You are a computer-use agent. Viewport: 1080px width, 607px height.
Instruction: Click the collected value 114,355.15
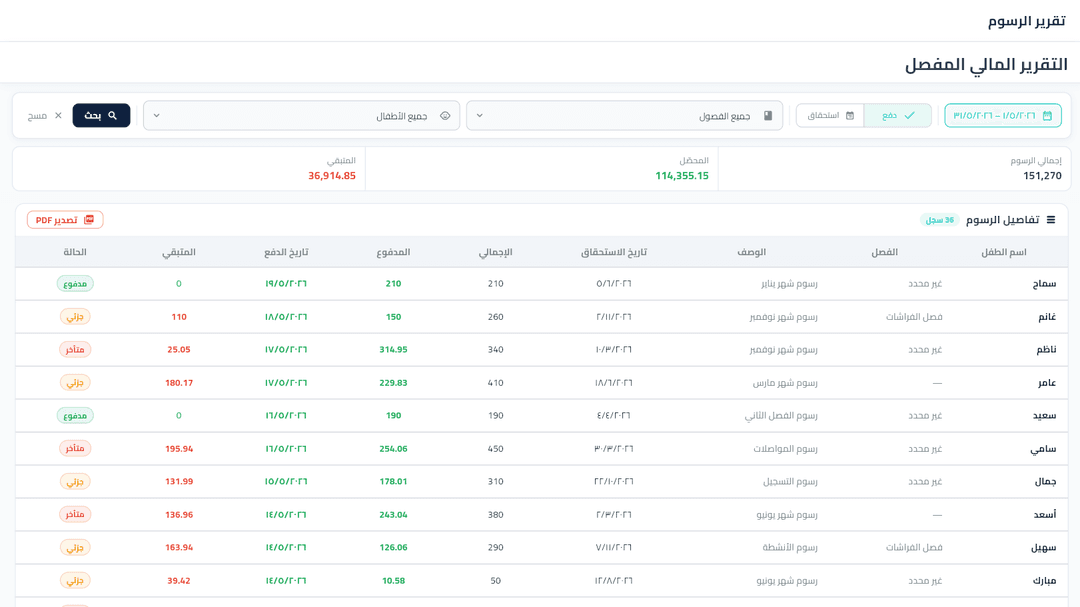pos(682,176)
